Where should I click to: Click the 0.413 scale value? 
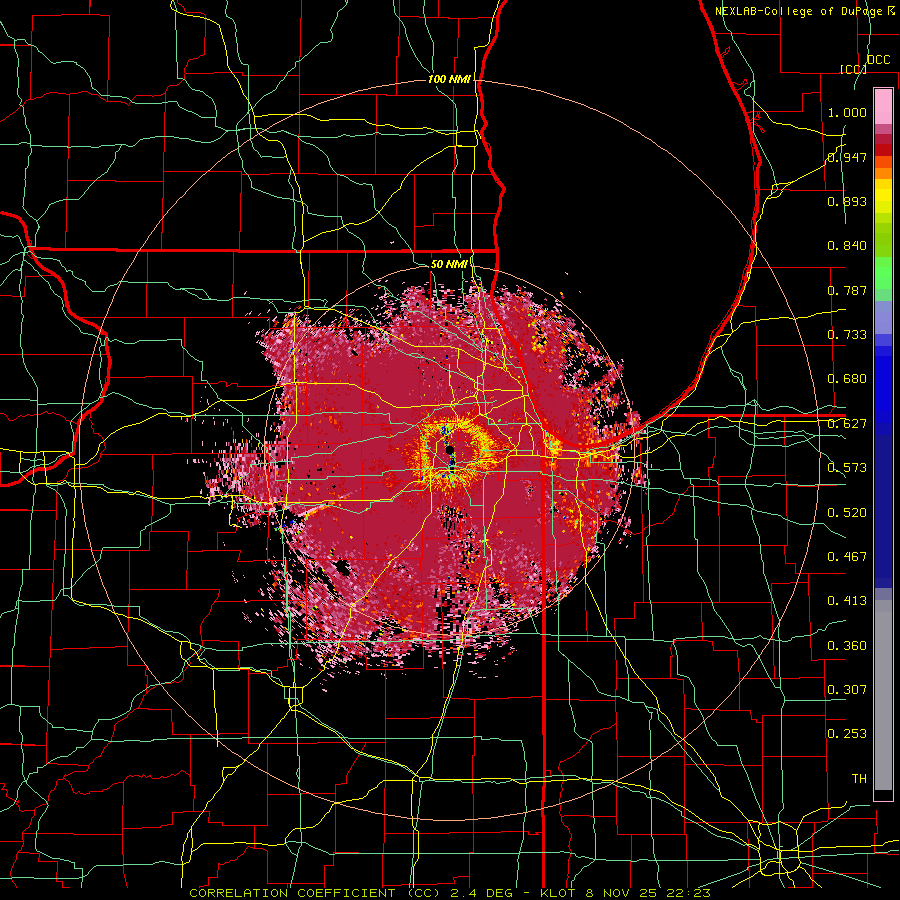click(x=847, y=601)
